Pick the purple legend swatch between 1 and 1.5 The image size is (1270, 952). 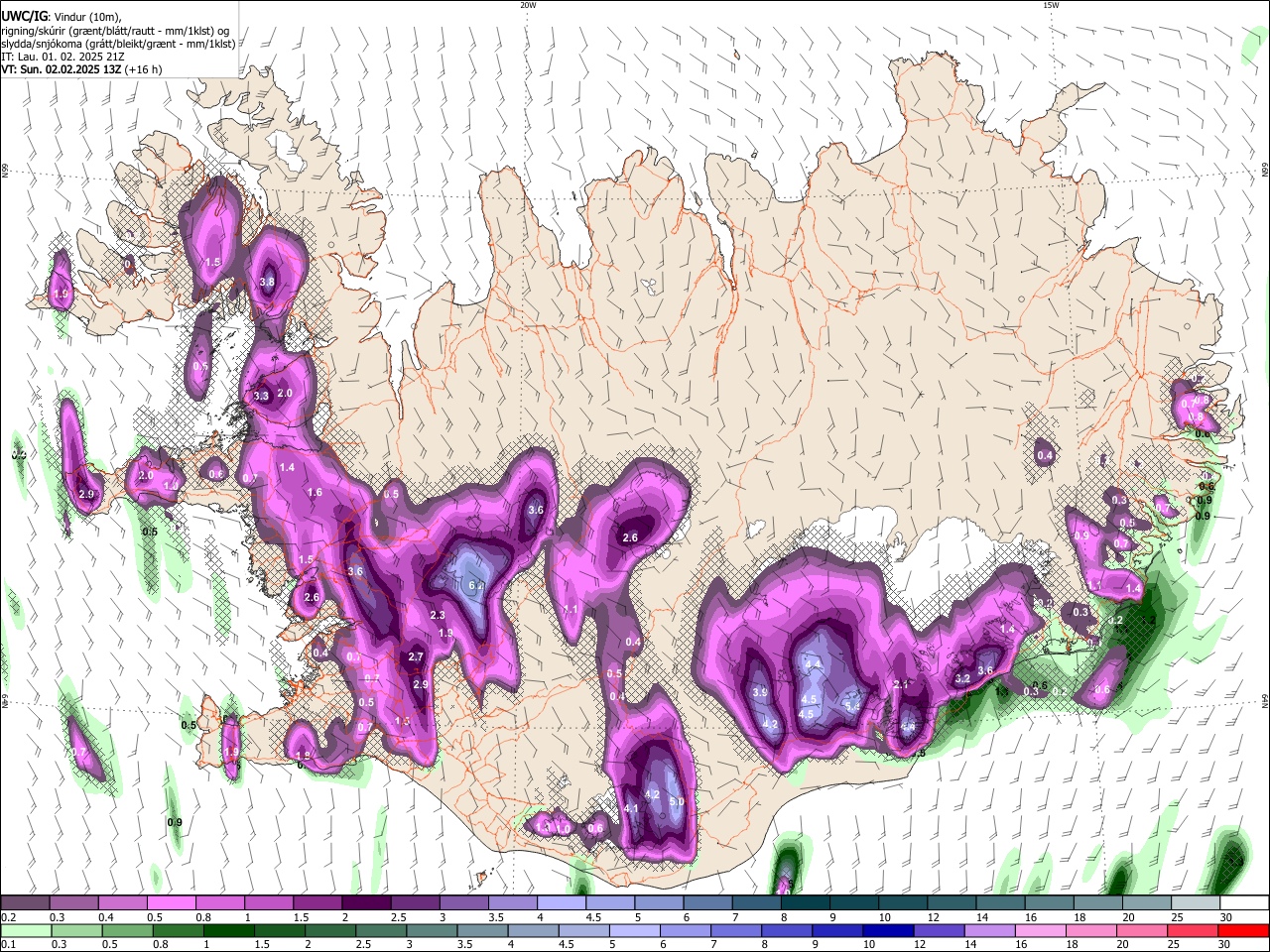click(x=268, y=903)
